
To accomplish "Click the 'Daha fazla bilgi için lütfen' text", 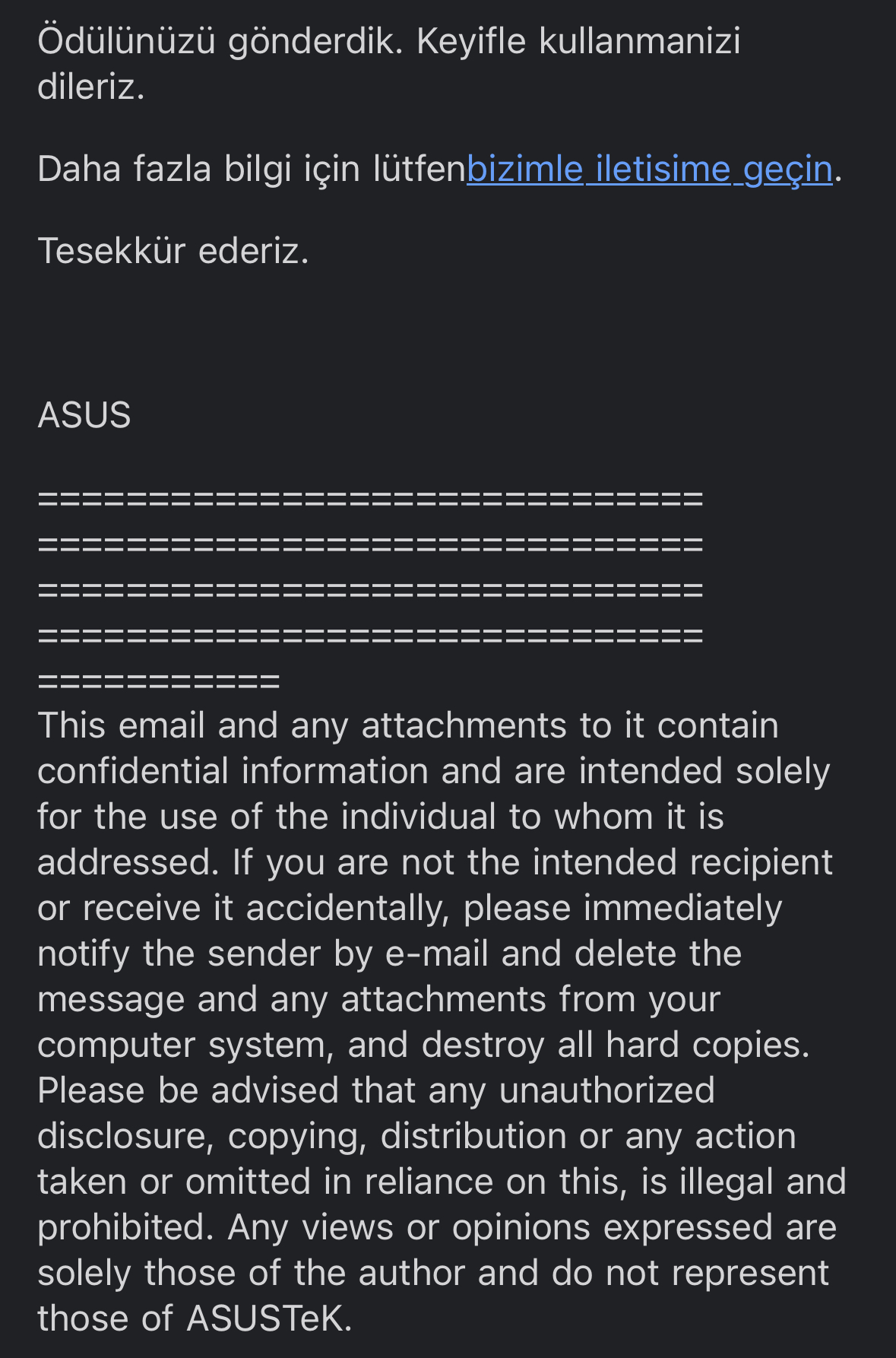I will (251, 169).
